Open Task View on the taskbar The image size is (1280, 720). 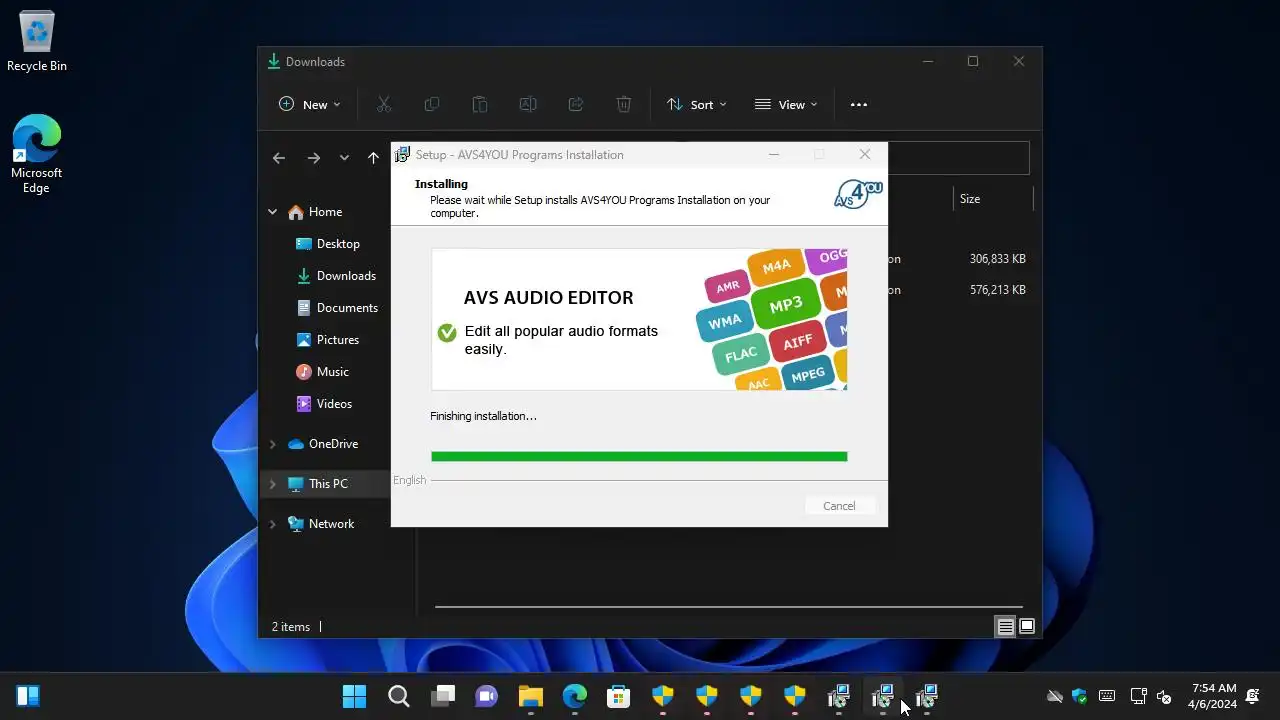[x=443, y=696]
